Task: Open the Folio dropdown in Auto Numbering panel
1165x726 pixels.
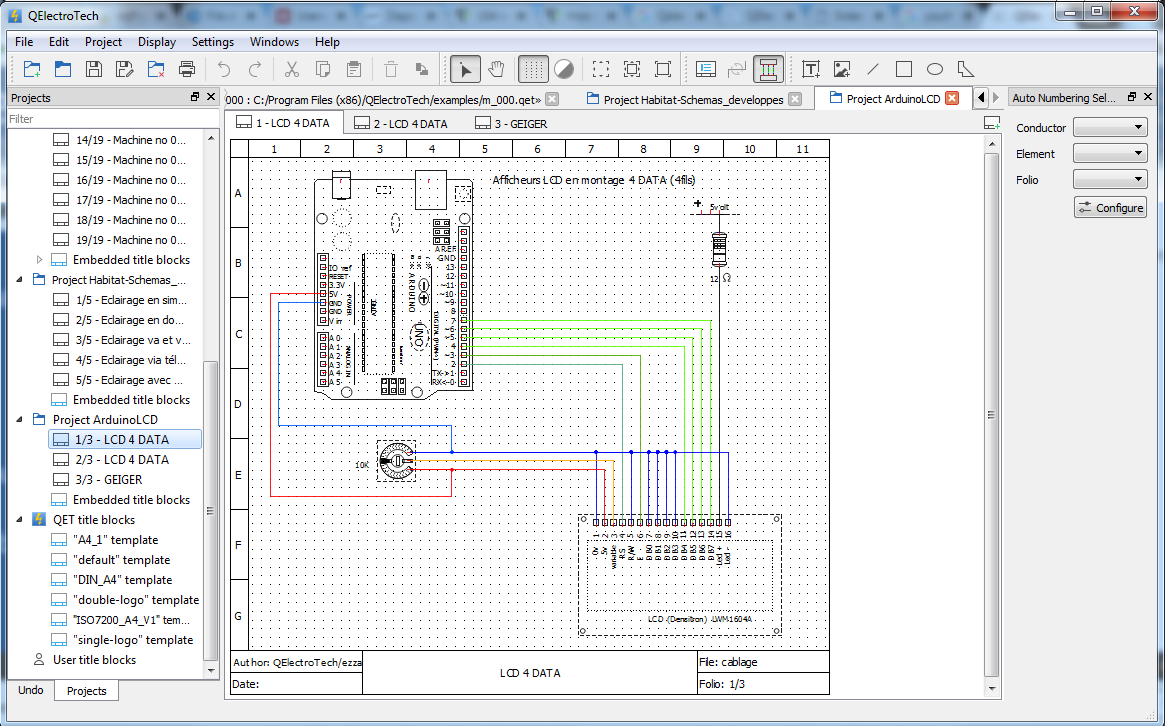Action: coord(1110,179)
